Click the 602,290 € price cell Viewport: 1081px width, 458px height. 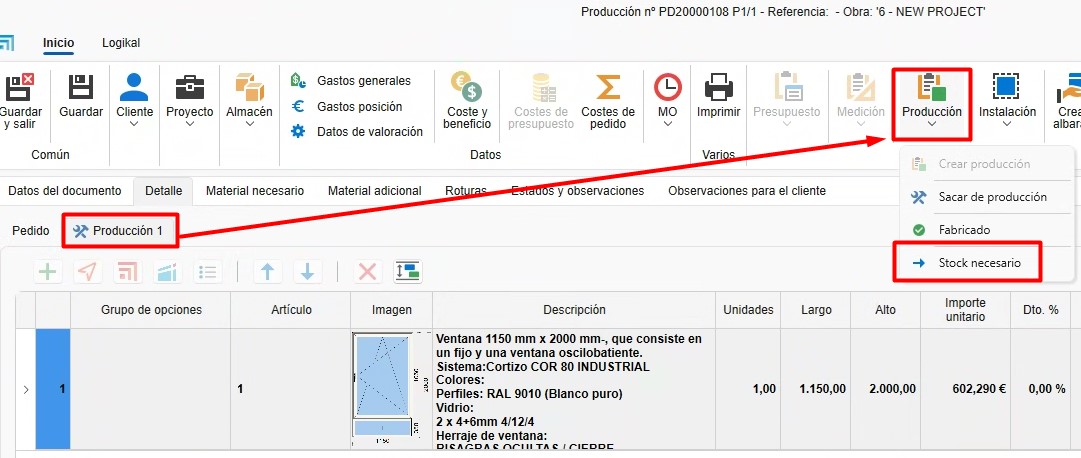coord(965,389)
